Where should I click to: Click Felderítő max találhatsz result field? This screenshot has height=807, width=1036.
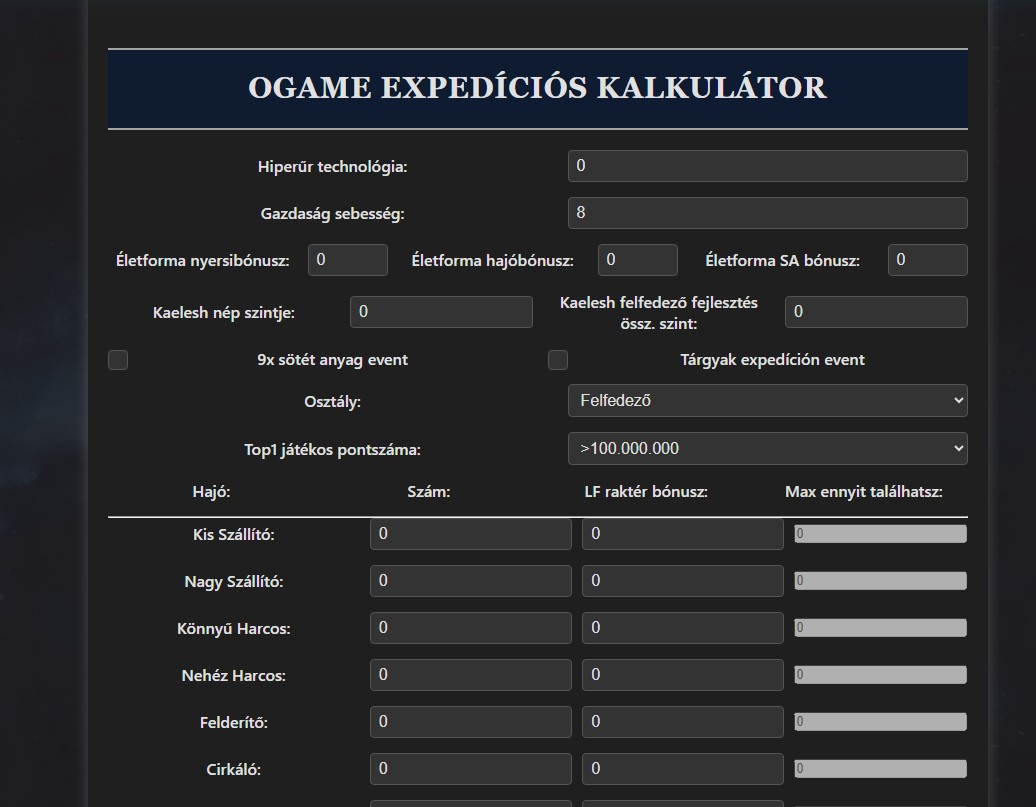(x=880, y=722)
